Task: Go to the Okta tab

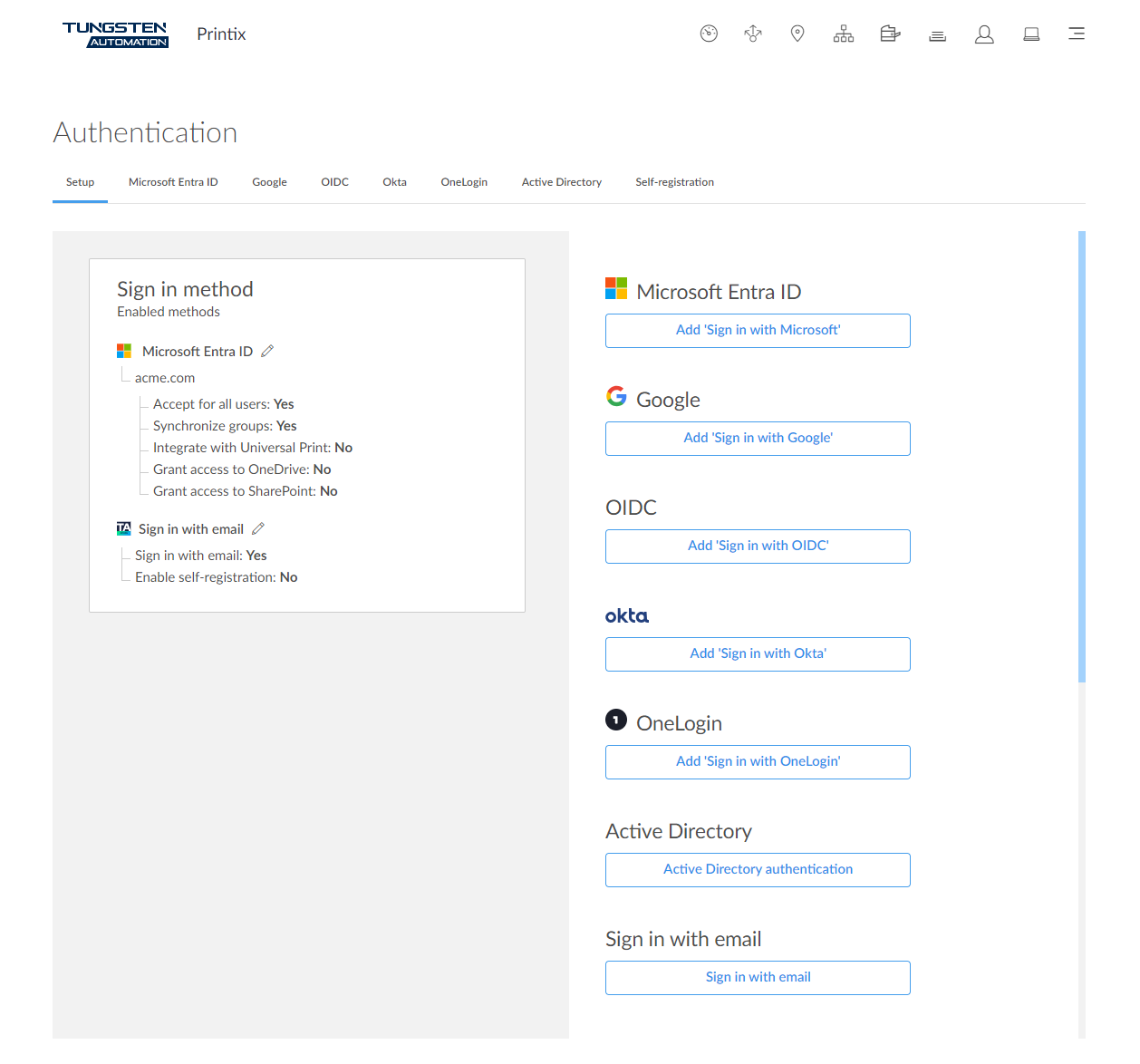Action: [x=394, y=182]
